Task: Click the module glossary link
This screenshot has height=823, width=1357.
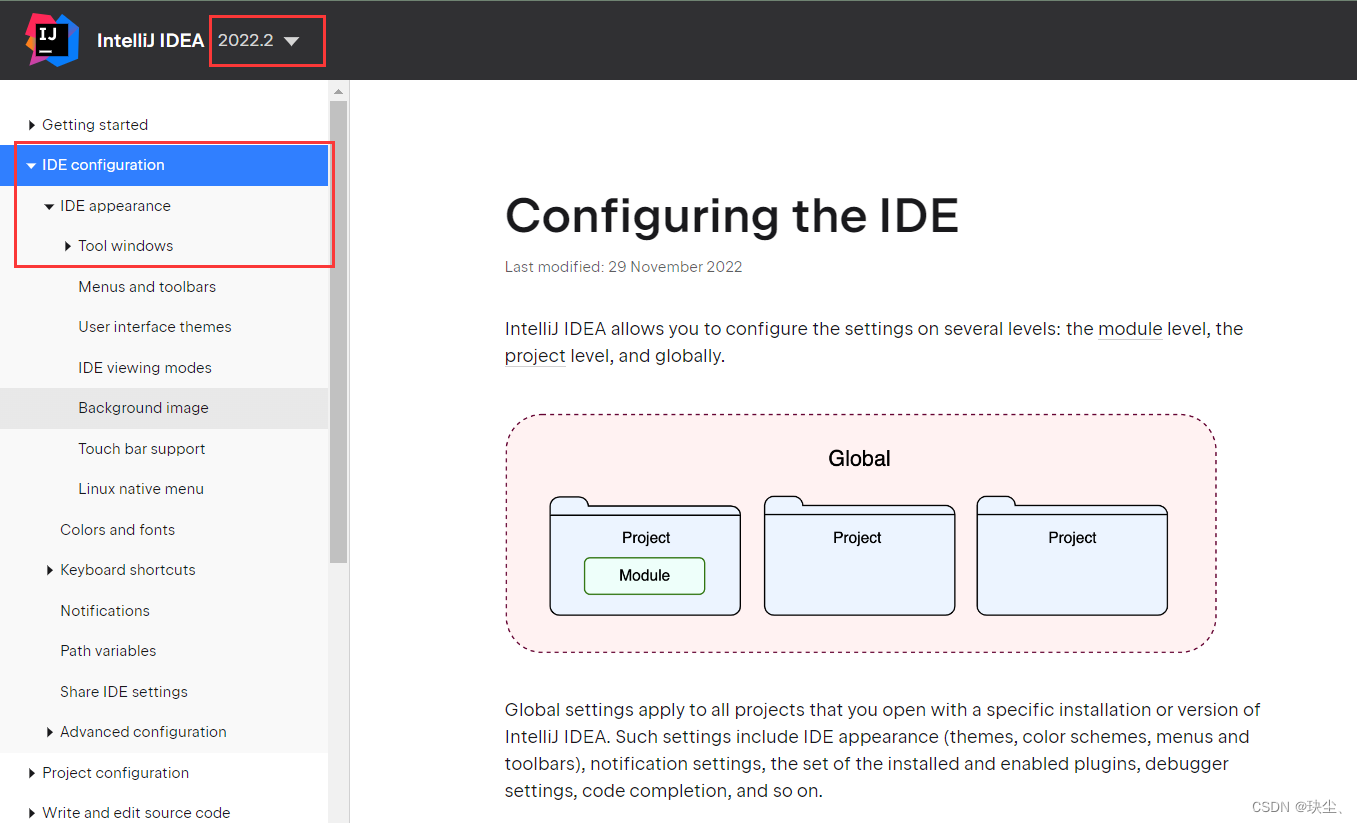Action: [x=1130, y=329]
